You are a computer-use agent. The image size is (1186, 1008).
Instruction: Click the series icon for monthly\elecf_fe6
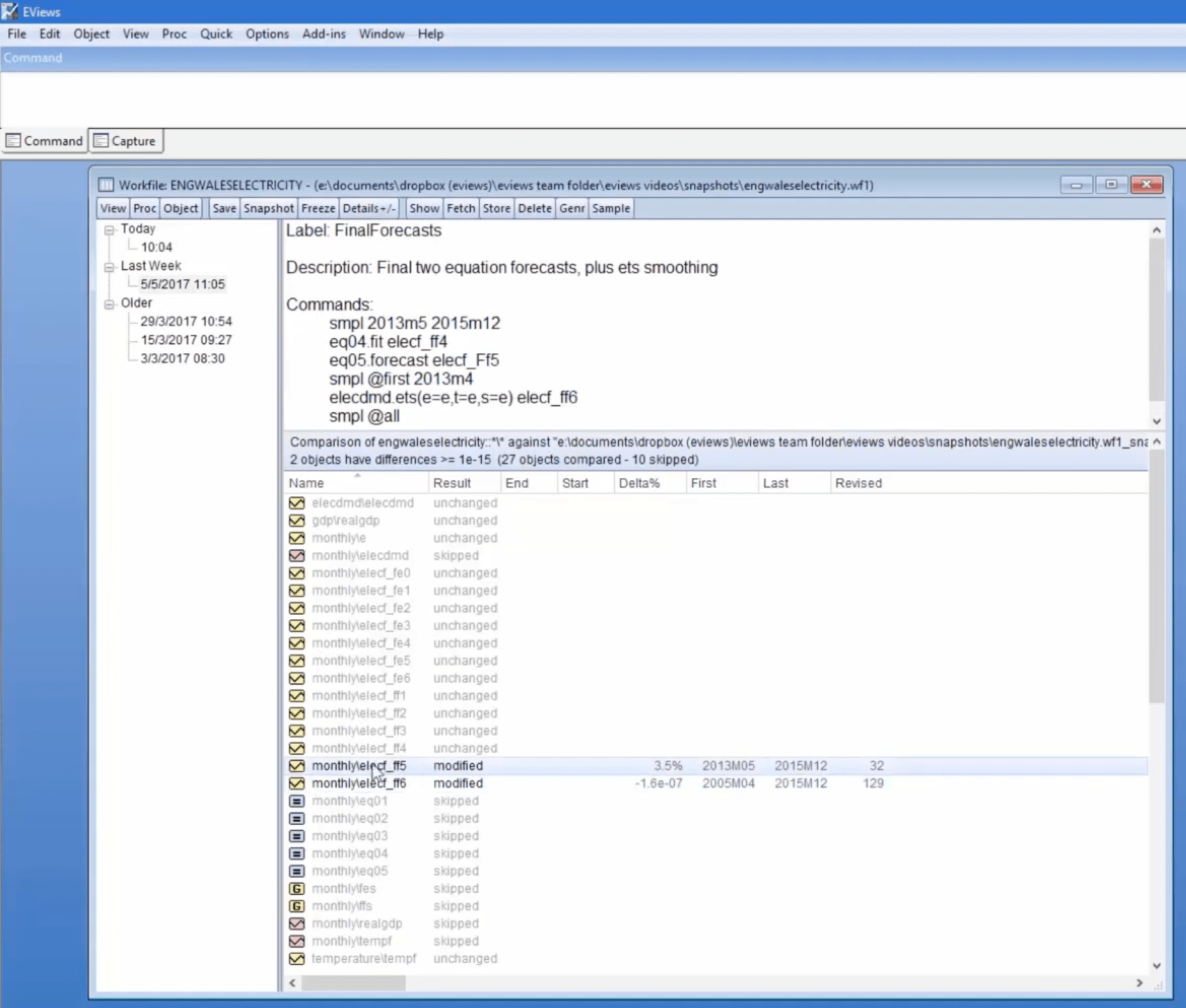296,678
